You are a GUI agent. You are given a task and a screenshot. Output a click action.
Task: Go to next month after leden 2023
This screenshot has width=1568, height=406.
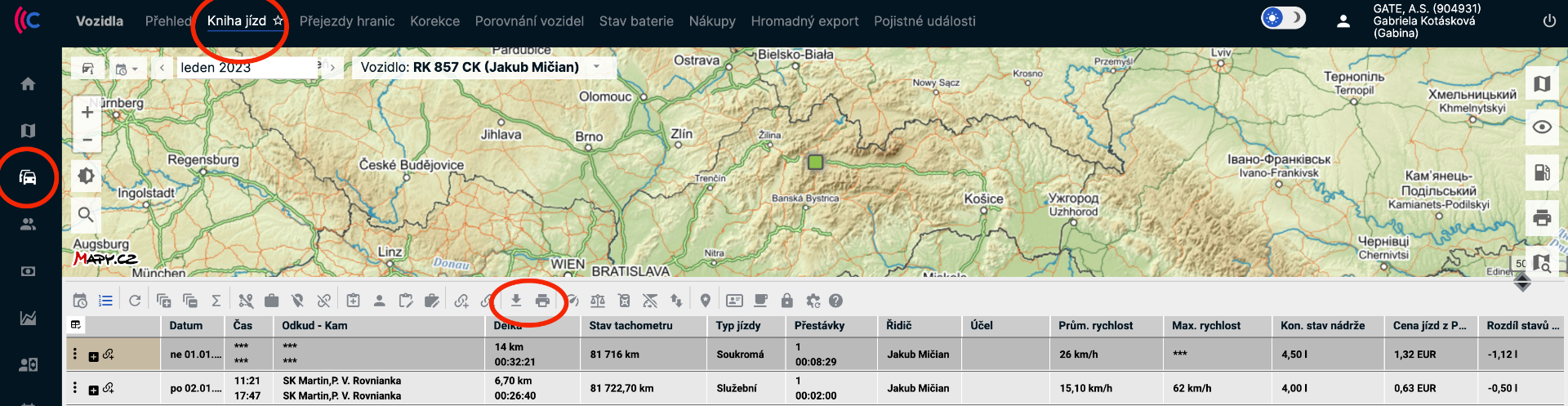coord(332,68)
